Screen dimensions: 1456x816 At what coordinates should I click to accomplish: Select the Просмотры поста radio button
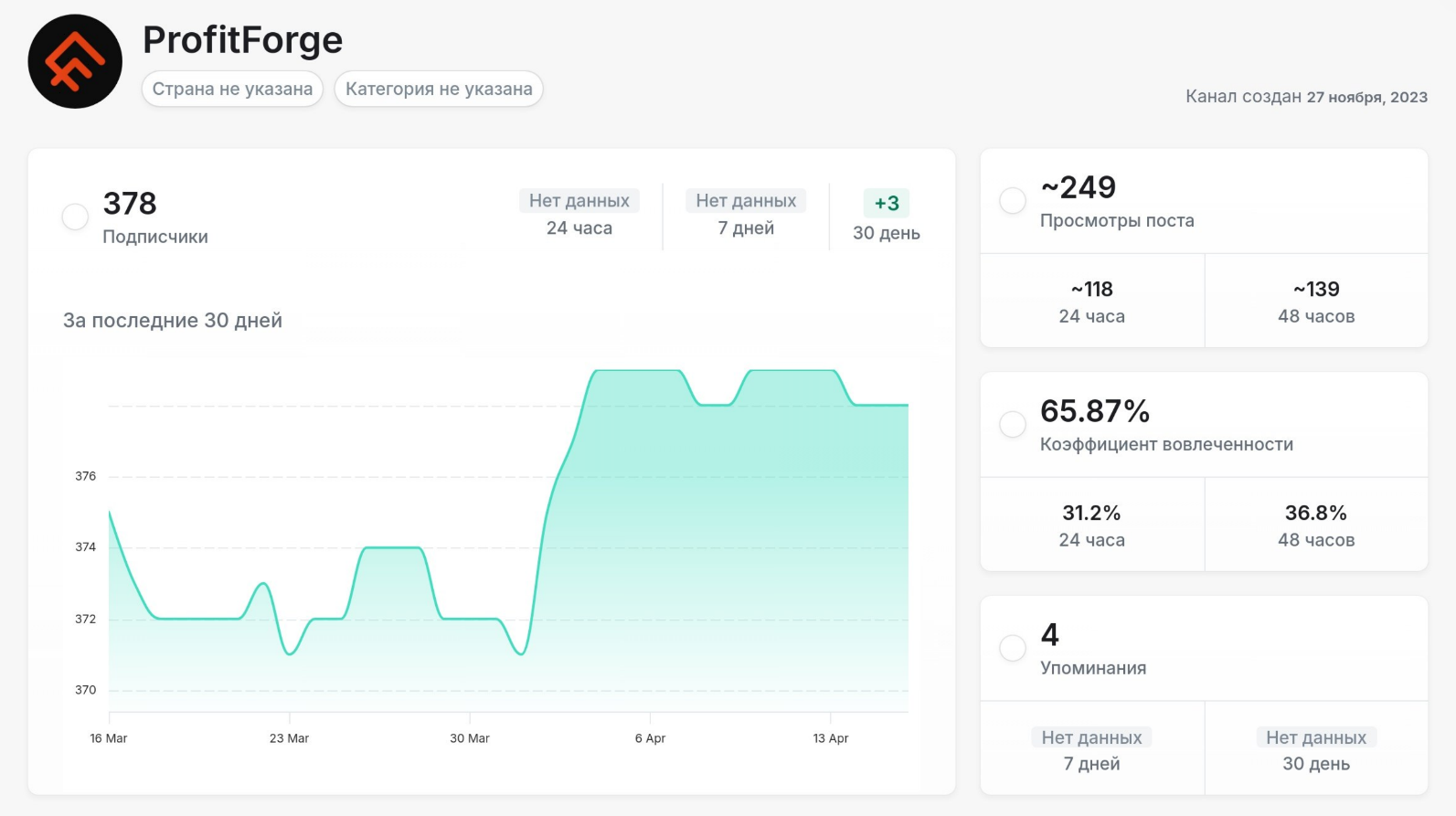click(1012, 201)
